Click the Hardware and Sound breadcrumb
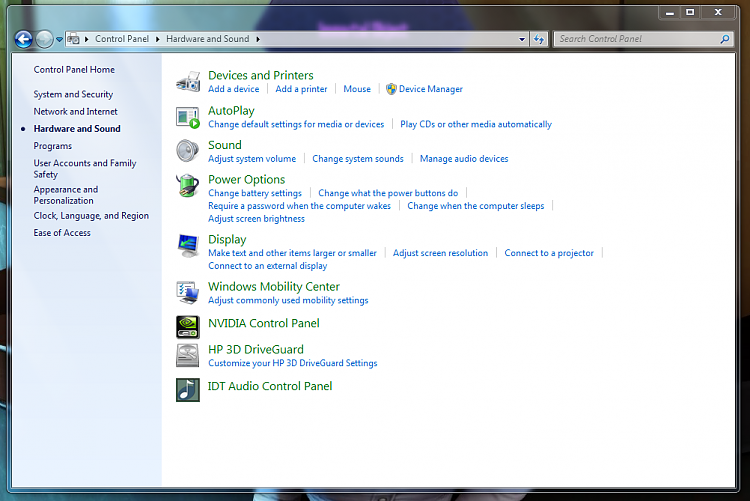This screenshot has height=501, width=750. pos(208,39)
